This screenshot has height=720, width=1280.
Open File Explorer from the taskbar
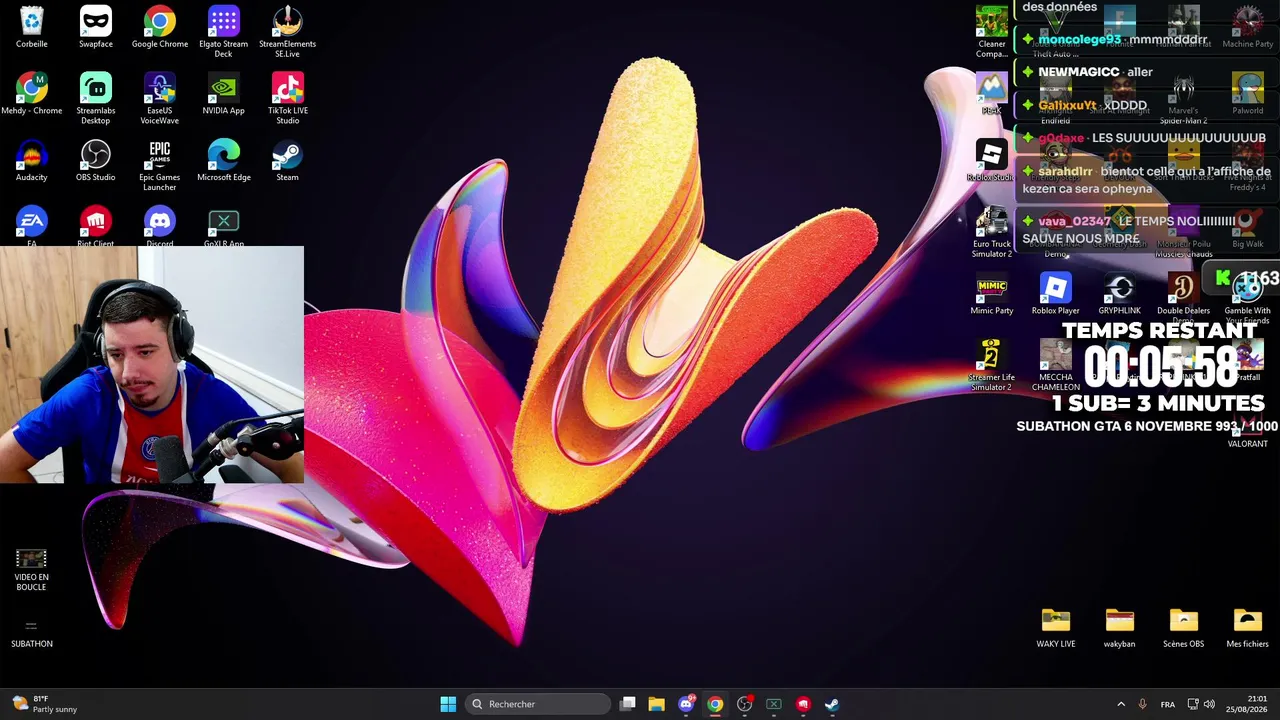pos(657,704)
